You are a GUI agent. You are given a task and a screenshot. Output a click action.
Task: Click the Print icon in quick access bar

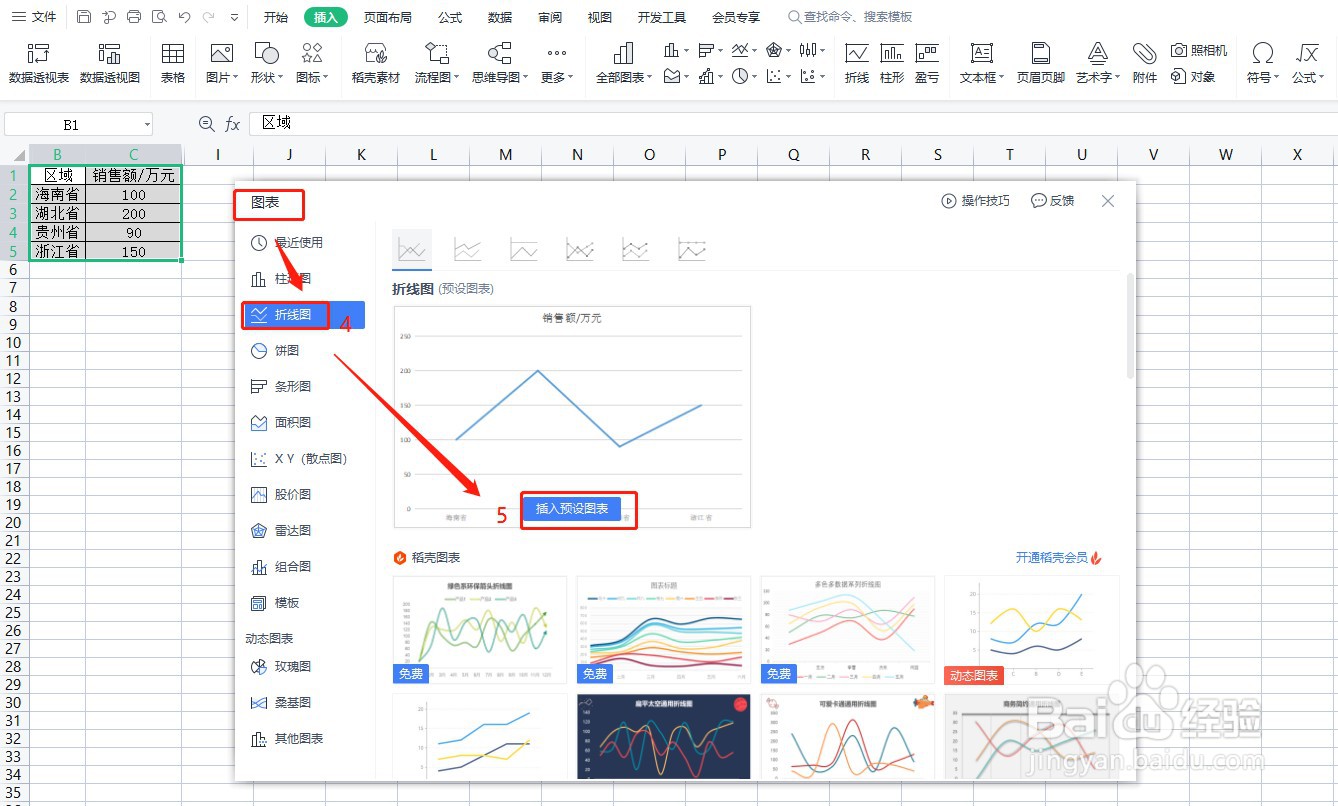pos(134,17)
